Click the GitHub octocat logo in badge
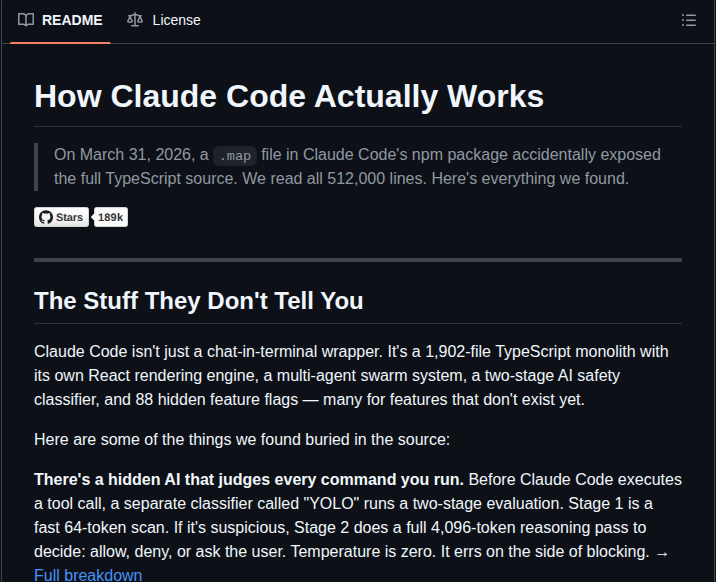This screenshot has width=716, height=582. click(46, 217)
